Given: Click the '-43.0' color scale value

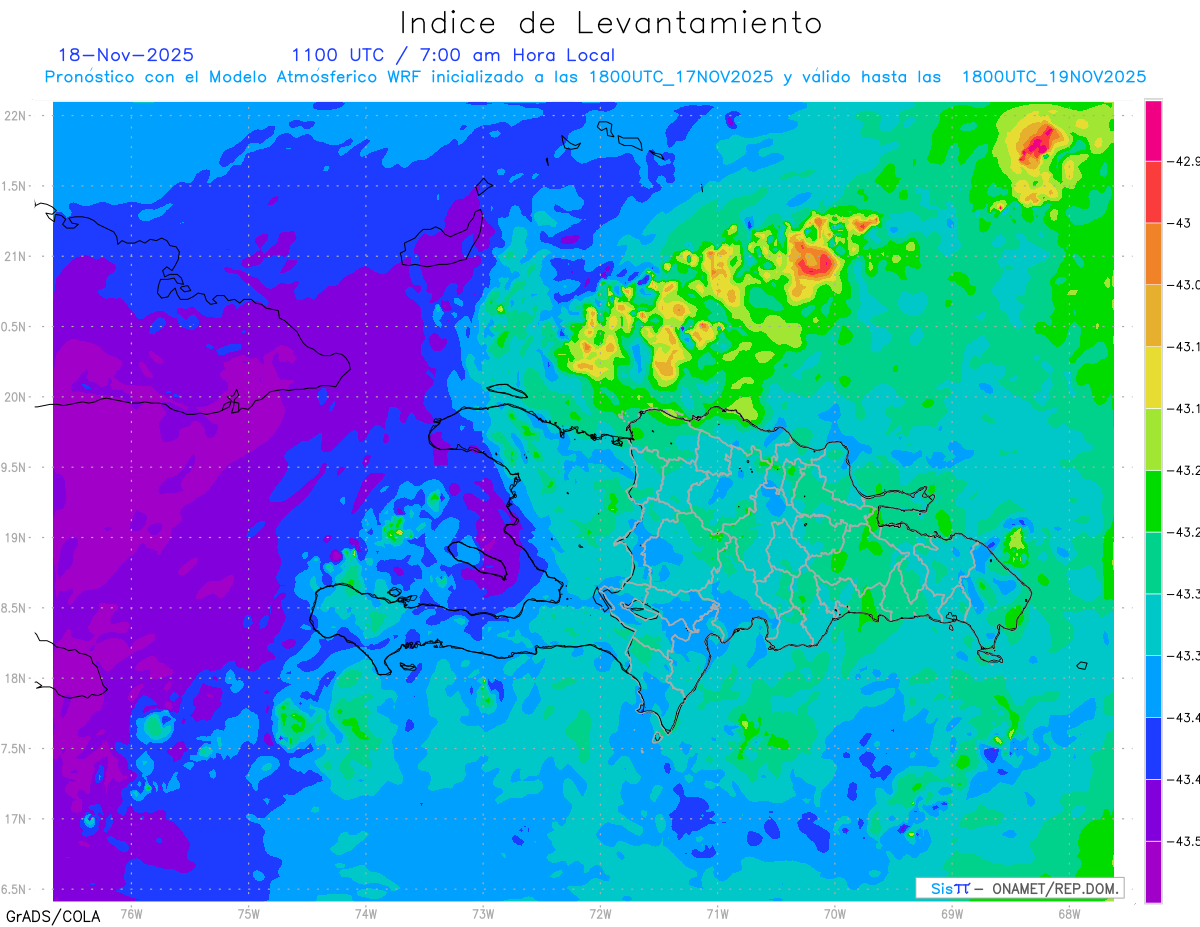Looking at the screenshot, I should tap(1186, 285).
